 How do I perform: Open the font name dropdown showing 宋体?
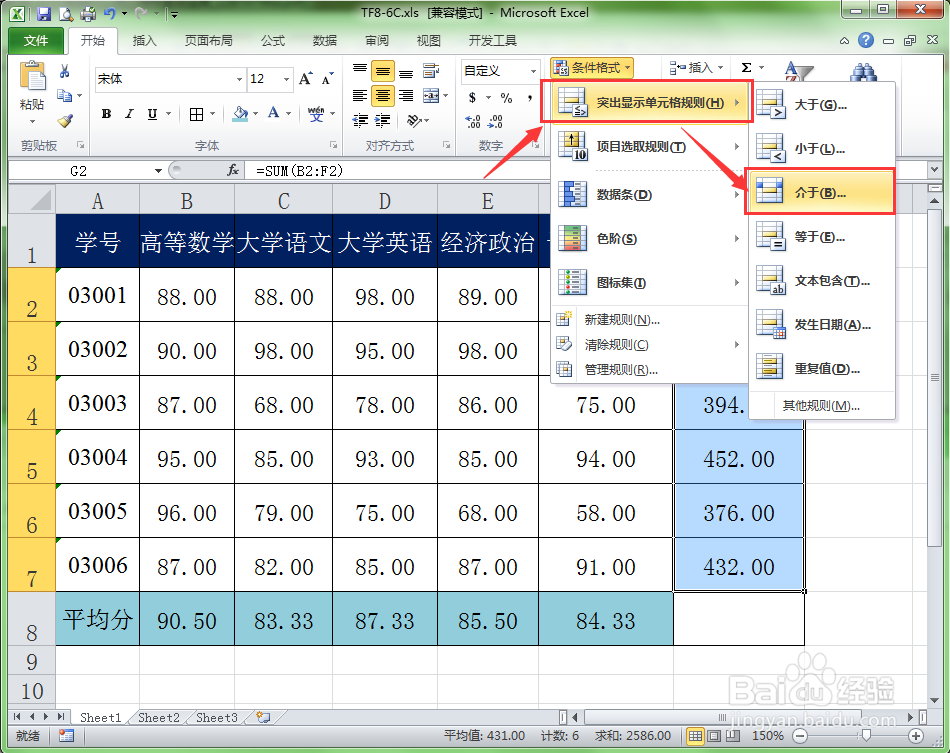[239, 79]
